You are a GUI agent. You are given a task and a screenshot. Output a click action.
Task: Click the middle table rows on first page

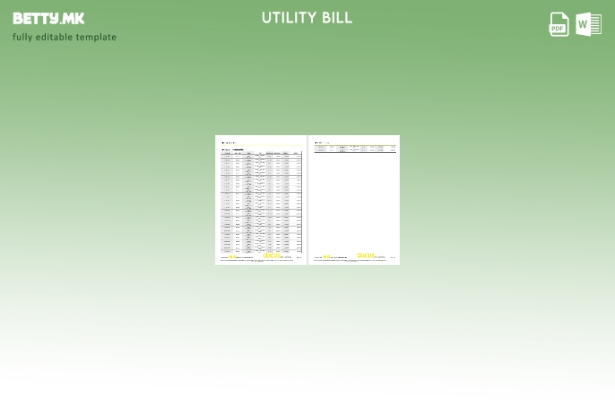(x=260, y=200)
